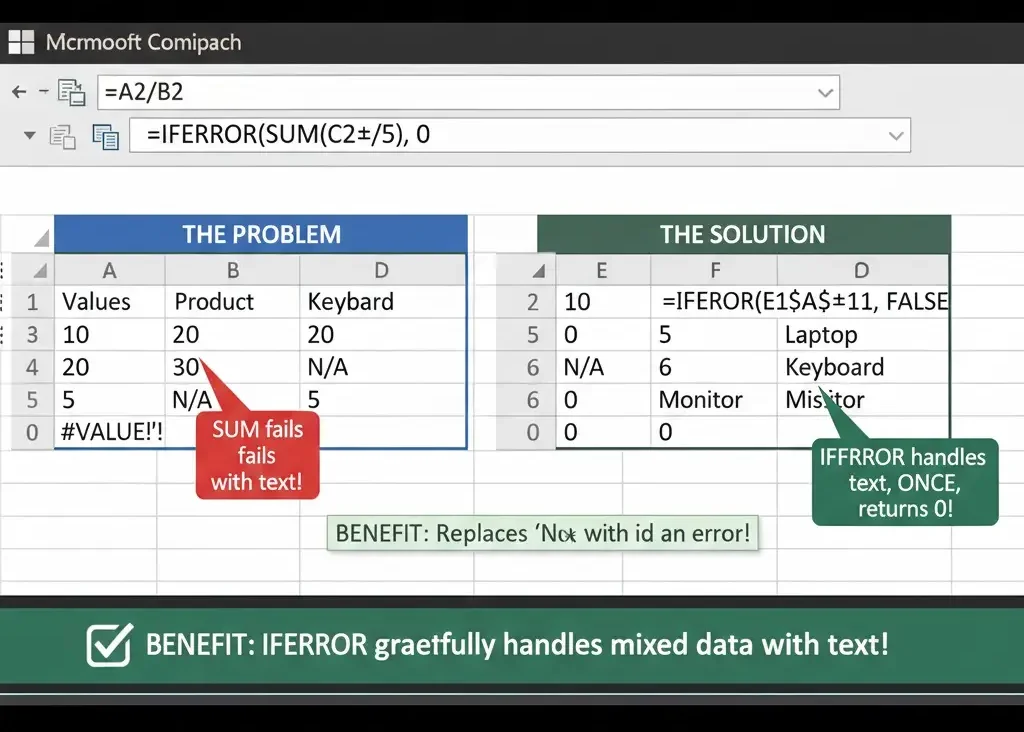Click the icon directly left of IFERROR formula field
This screenshot has width=1024, height=732.
105,136
